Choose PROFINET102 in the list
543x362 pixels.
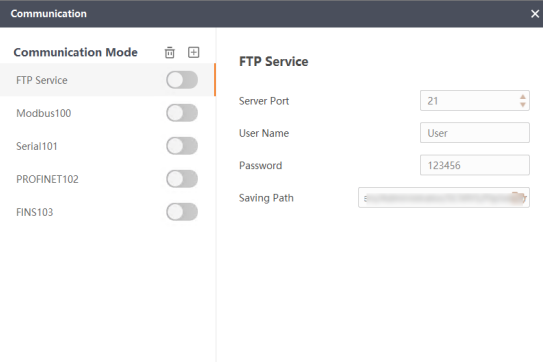(107, 179)
